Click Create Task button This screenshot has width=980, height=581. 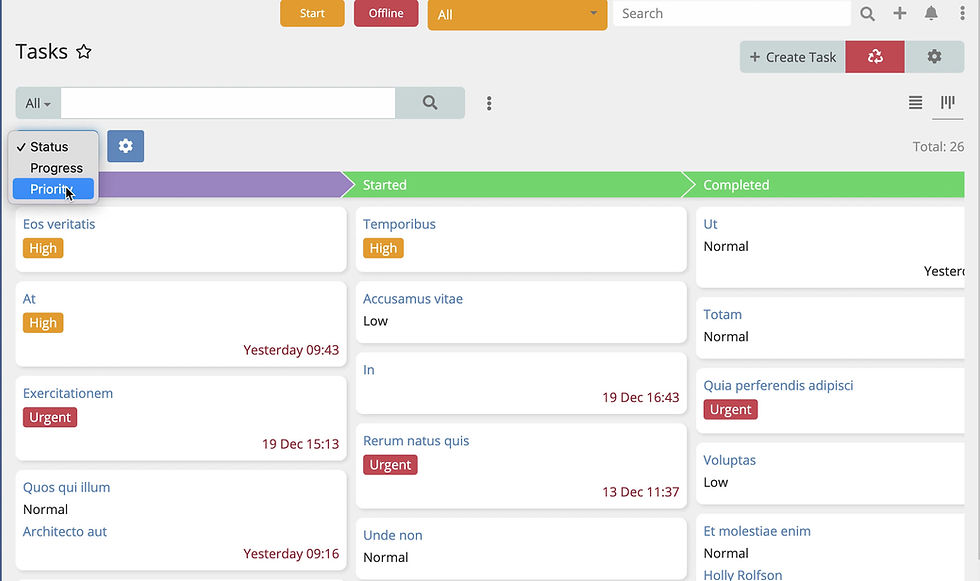[x=792, y=57]
